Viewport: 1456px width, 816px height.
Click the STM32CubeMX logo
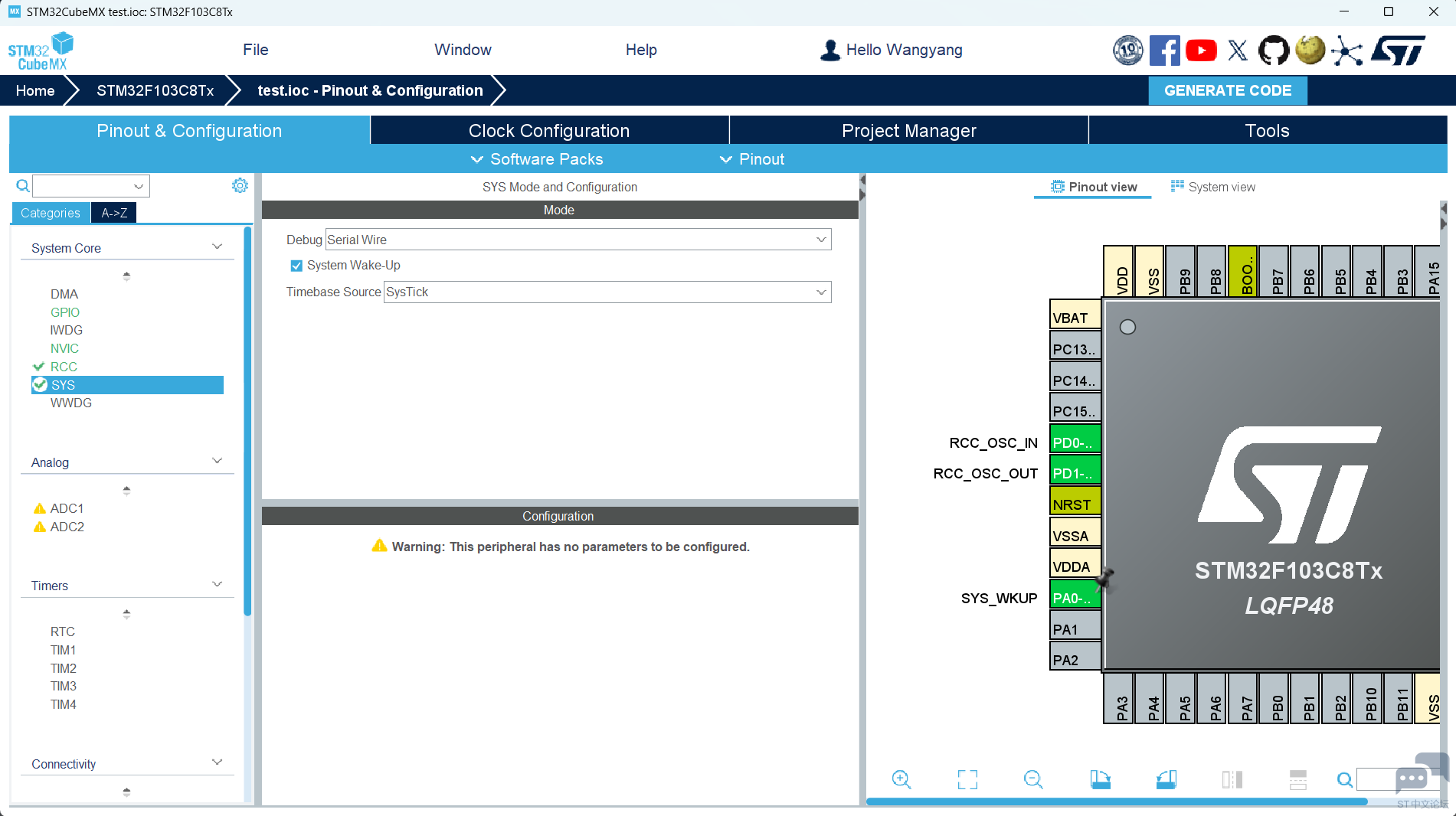41,51
